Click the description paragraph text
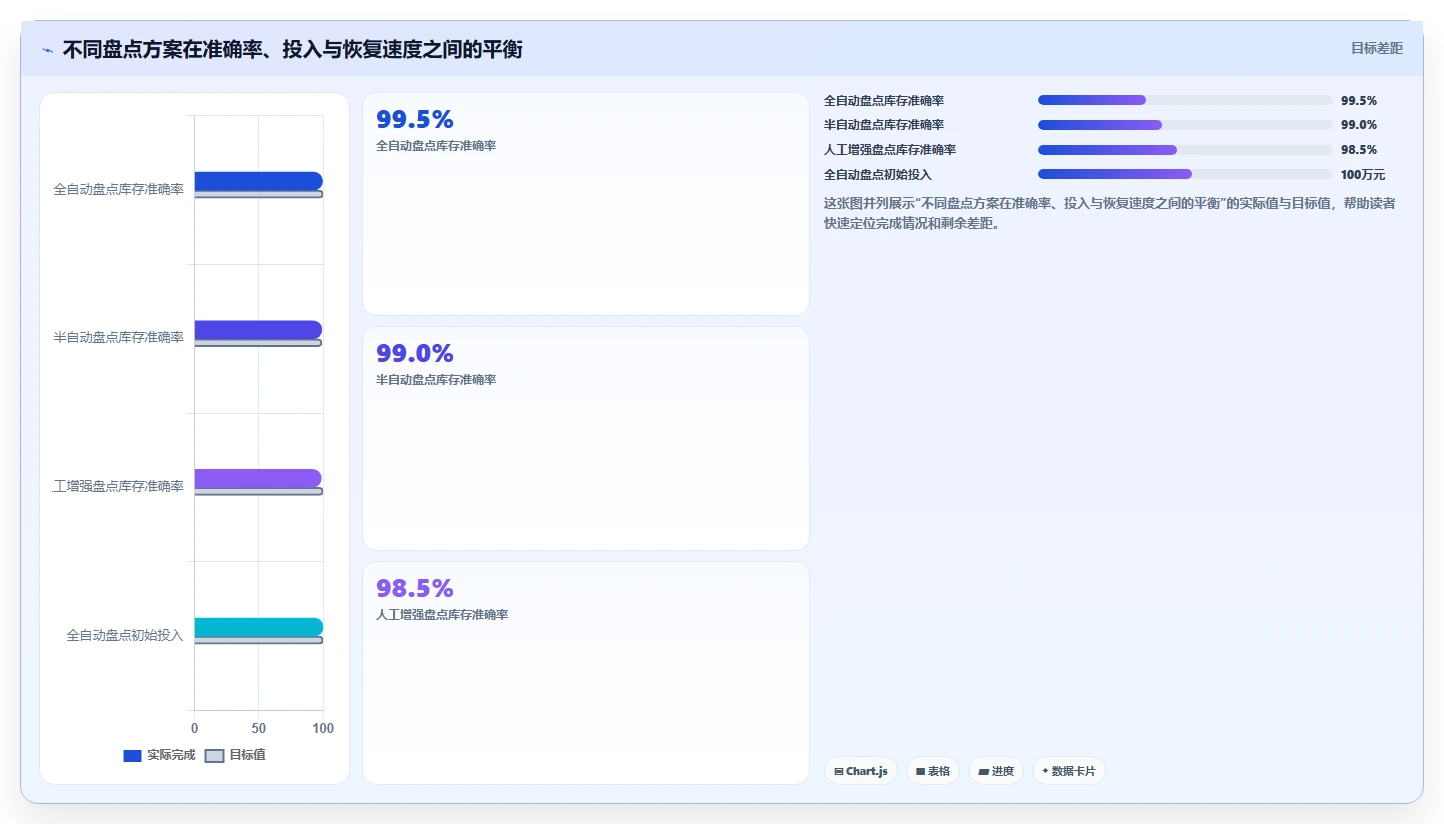Image resolution: width=1444 pixels, height=824 pixels. pos(1110,213)
